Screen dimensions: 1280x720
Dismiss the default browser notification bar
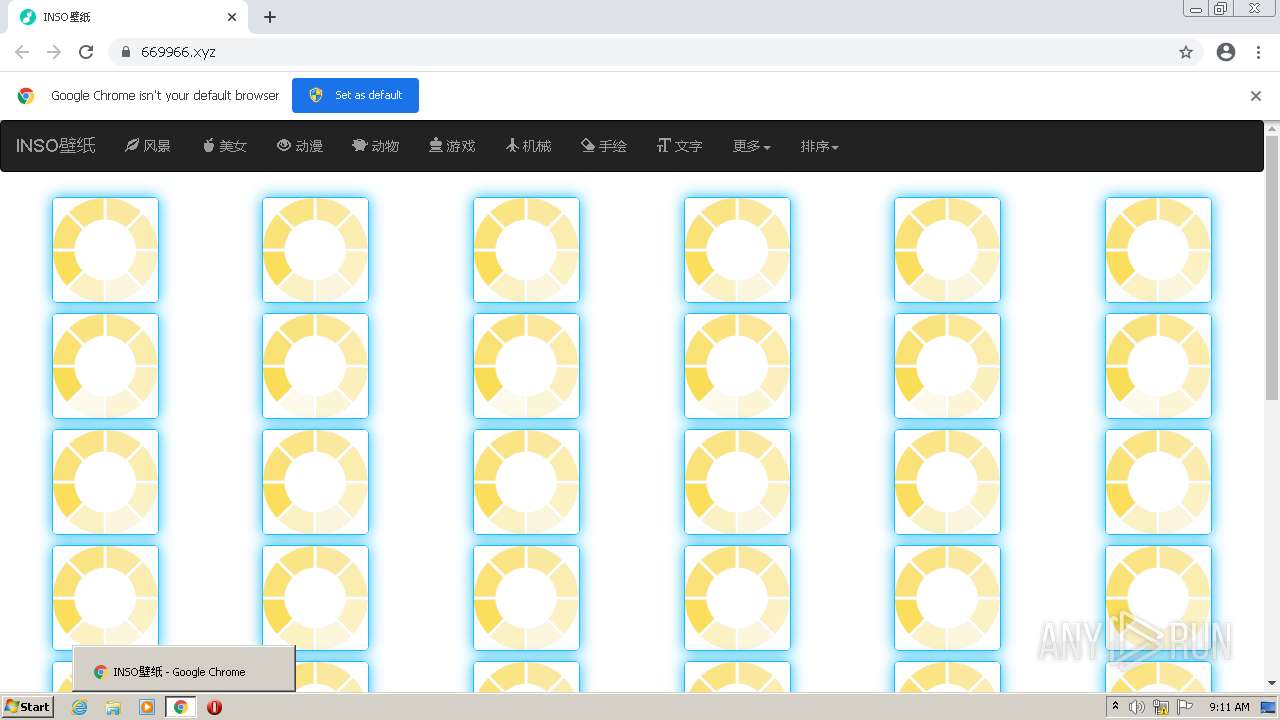(x=1256, y=96)
